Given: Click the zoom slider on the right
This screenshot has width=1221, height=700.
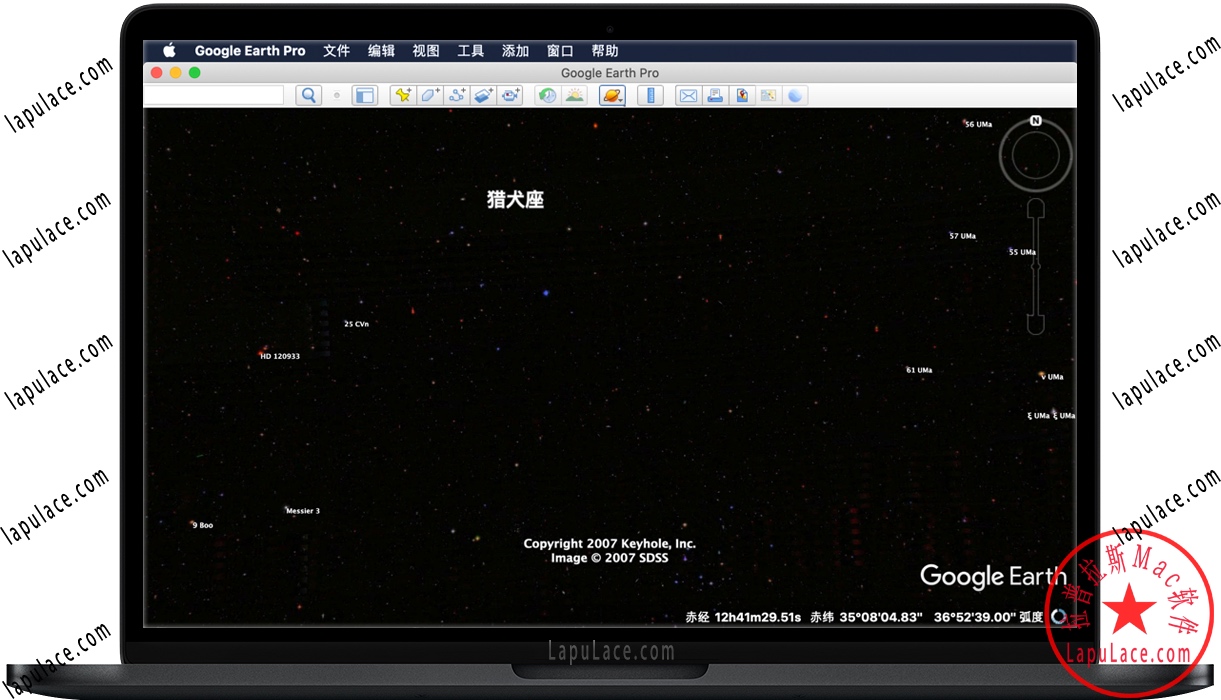Looking at the screenshot, I should coord(1036,266).
